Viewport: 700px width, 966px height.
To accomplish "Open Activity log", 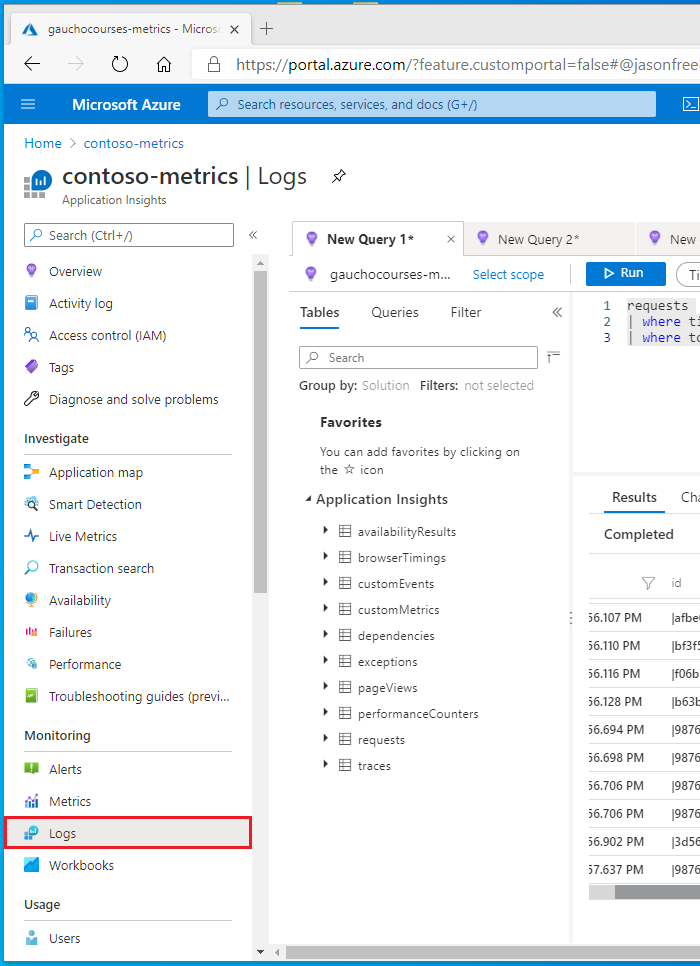I will coord(81,303).
